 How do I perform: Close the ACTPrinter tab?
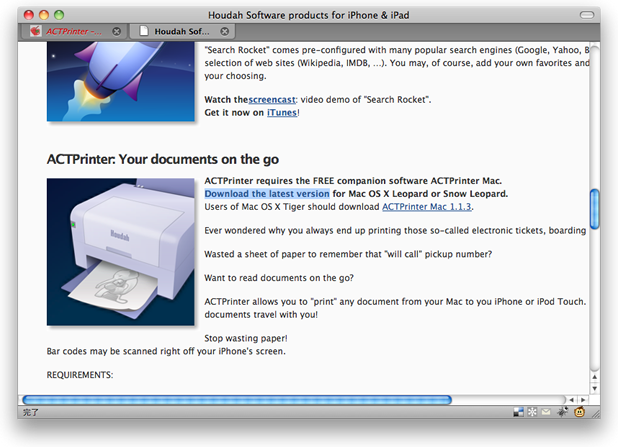click(117, 32)
